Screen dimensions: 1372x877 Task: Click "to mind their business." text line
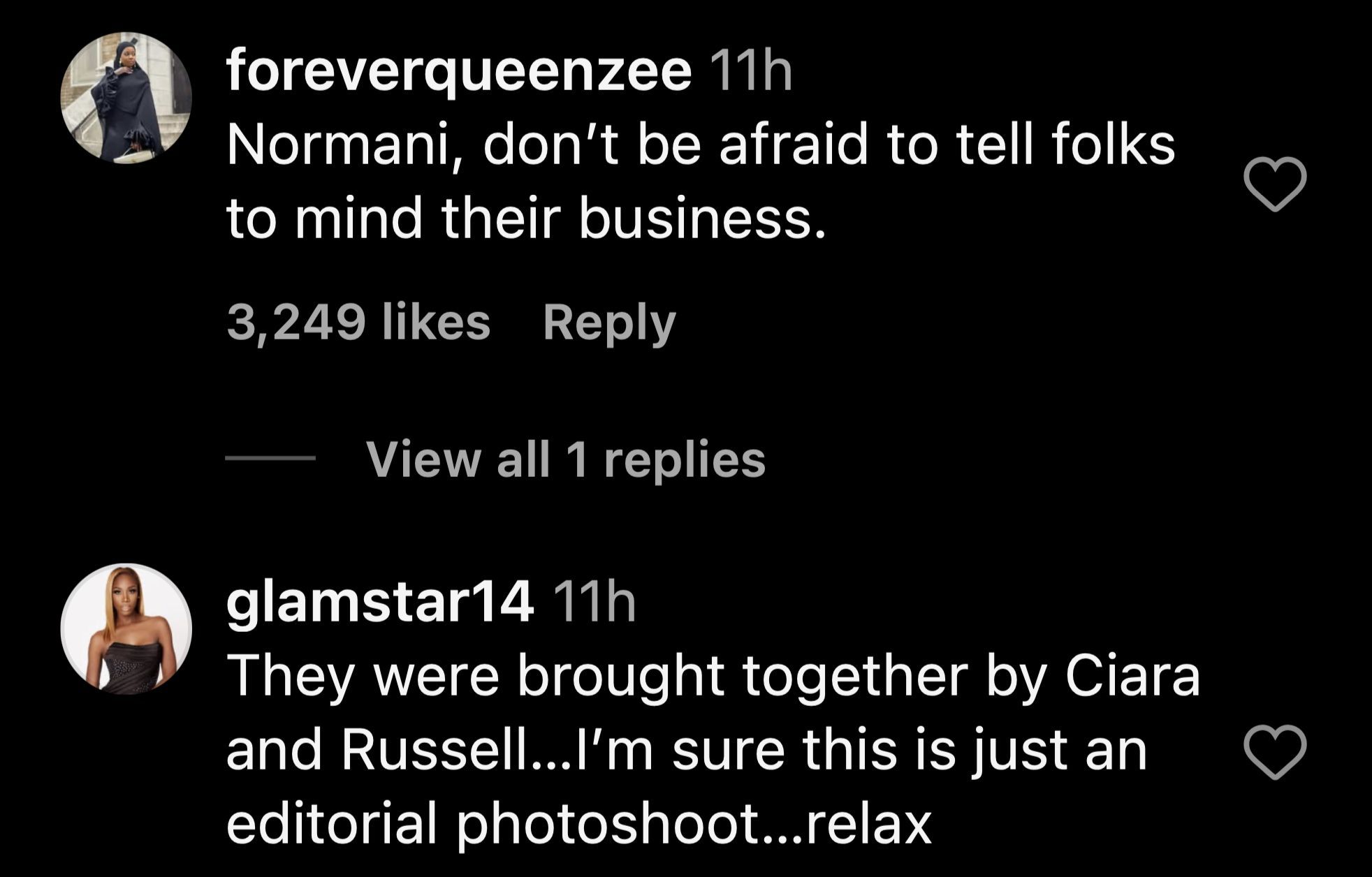pos(525,219)
